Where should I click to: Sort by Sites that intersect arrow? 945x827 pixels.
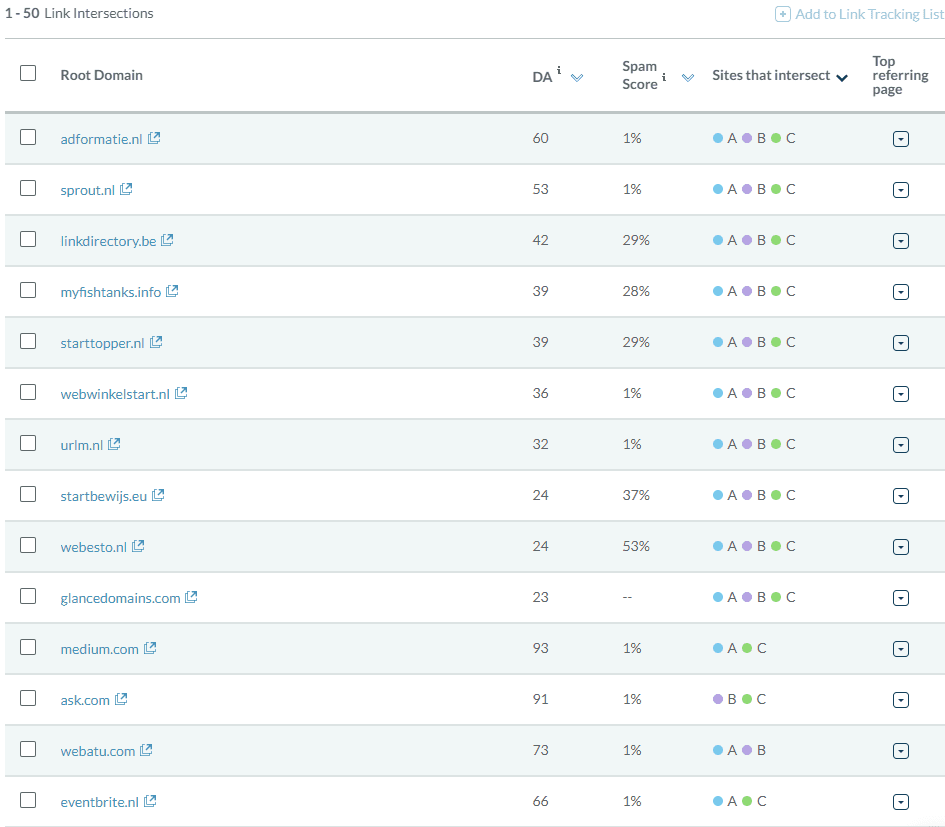pos(842,78)
